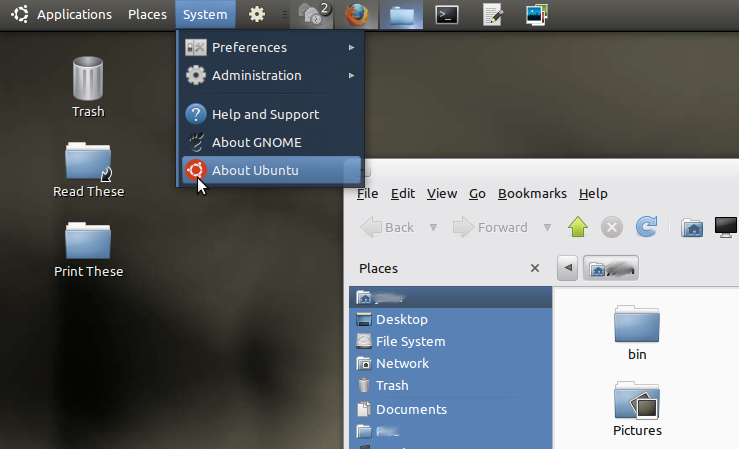Click the update notifier icon with badge 2

312,14
